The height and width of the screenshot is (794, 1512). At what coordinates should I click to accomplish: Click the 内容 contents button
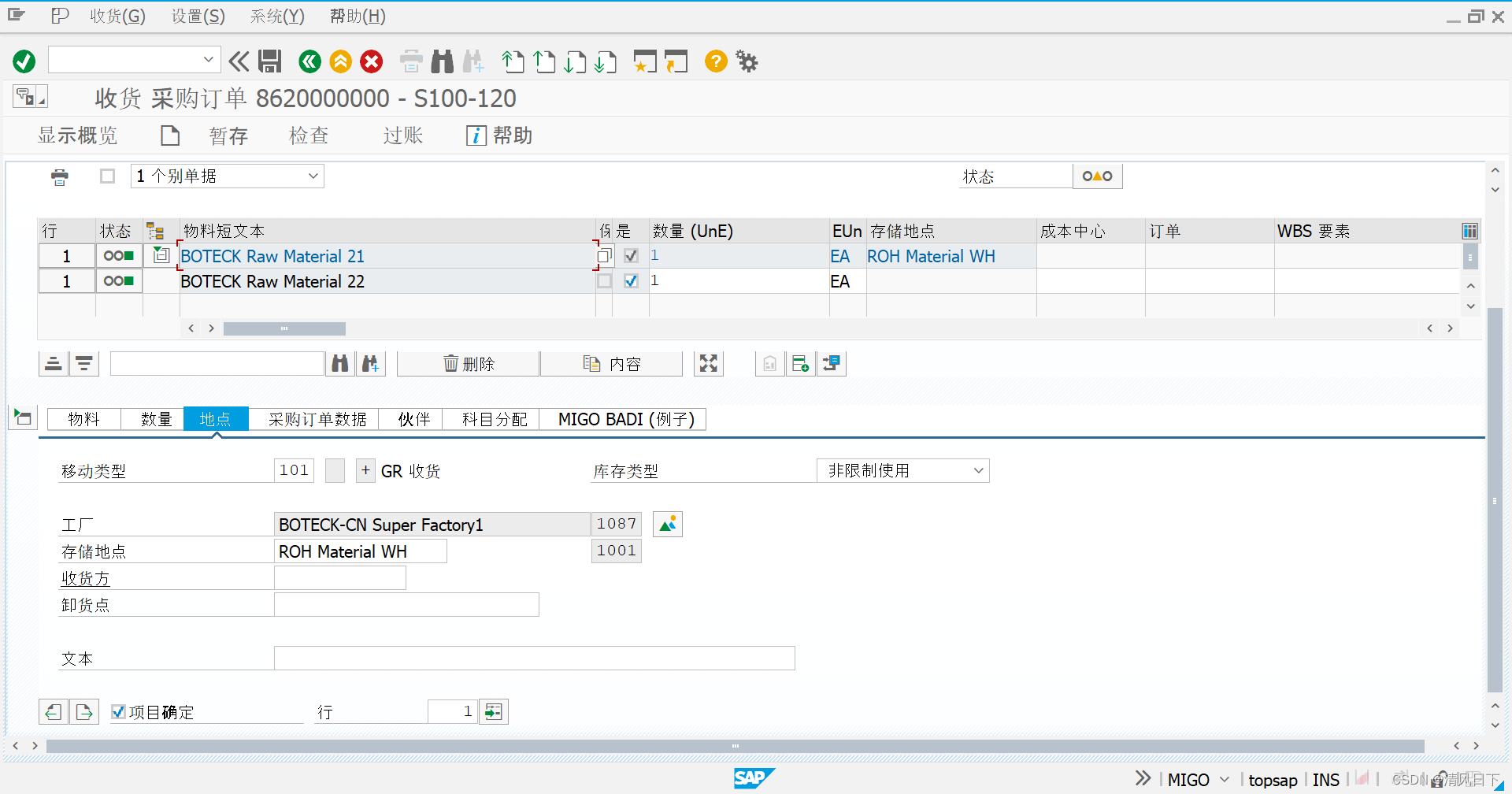[x=612, y=364]
